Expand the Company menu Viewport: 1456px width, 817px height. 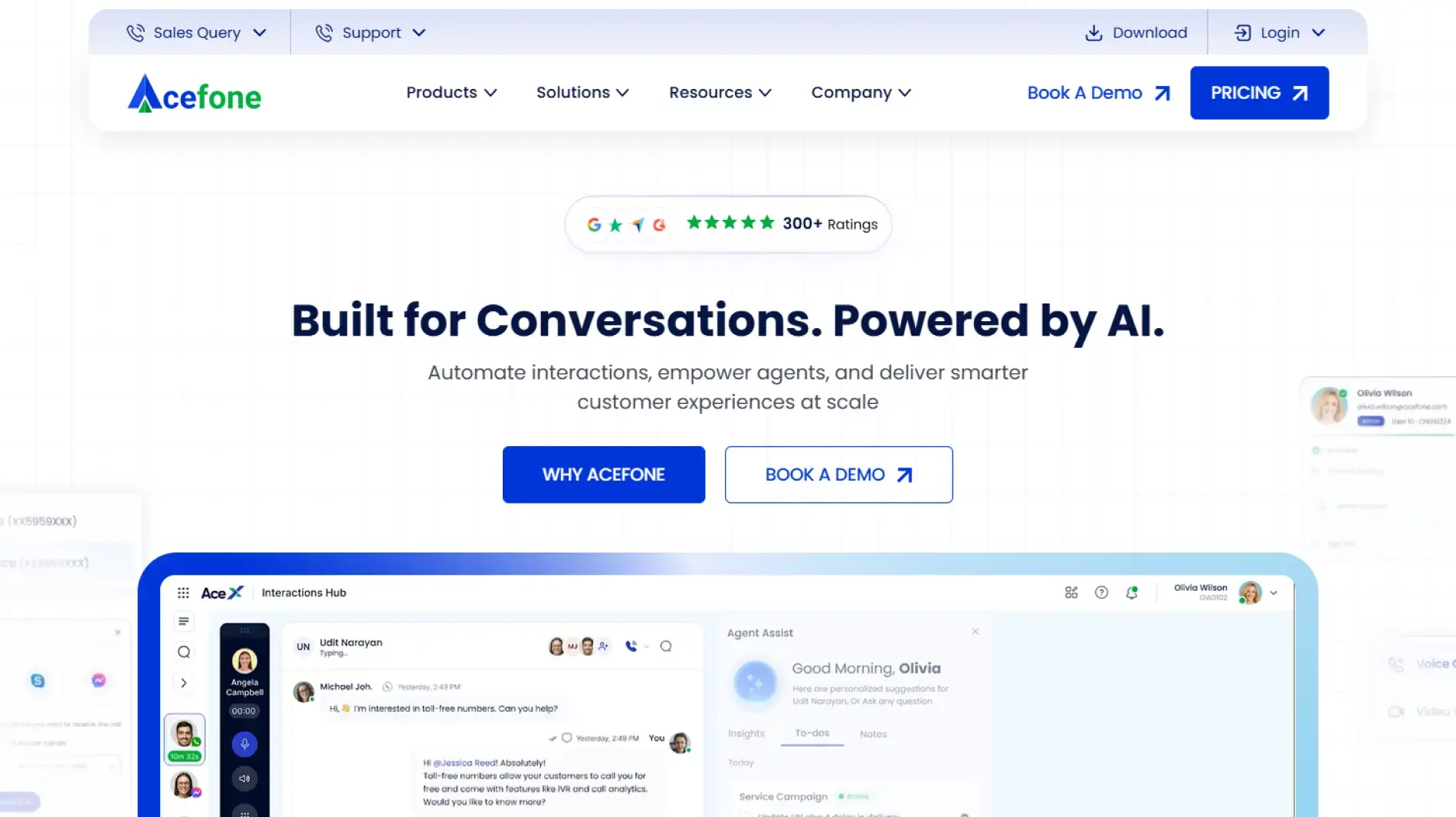[861, 93]
